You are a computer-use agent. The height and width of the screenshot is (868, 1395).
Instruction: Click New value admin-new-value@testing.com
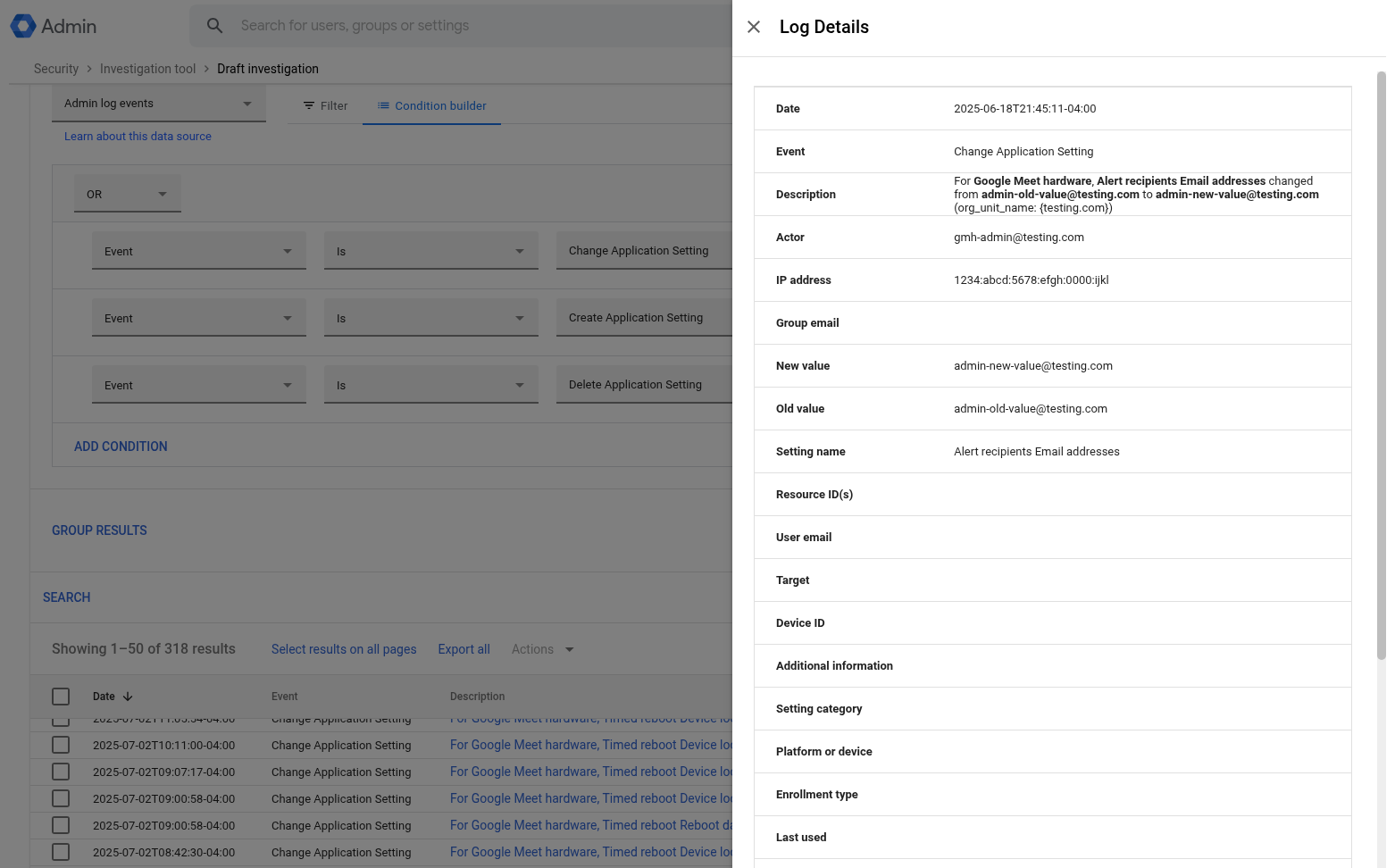(x=1033, y=366)
